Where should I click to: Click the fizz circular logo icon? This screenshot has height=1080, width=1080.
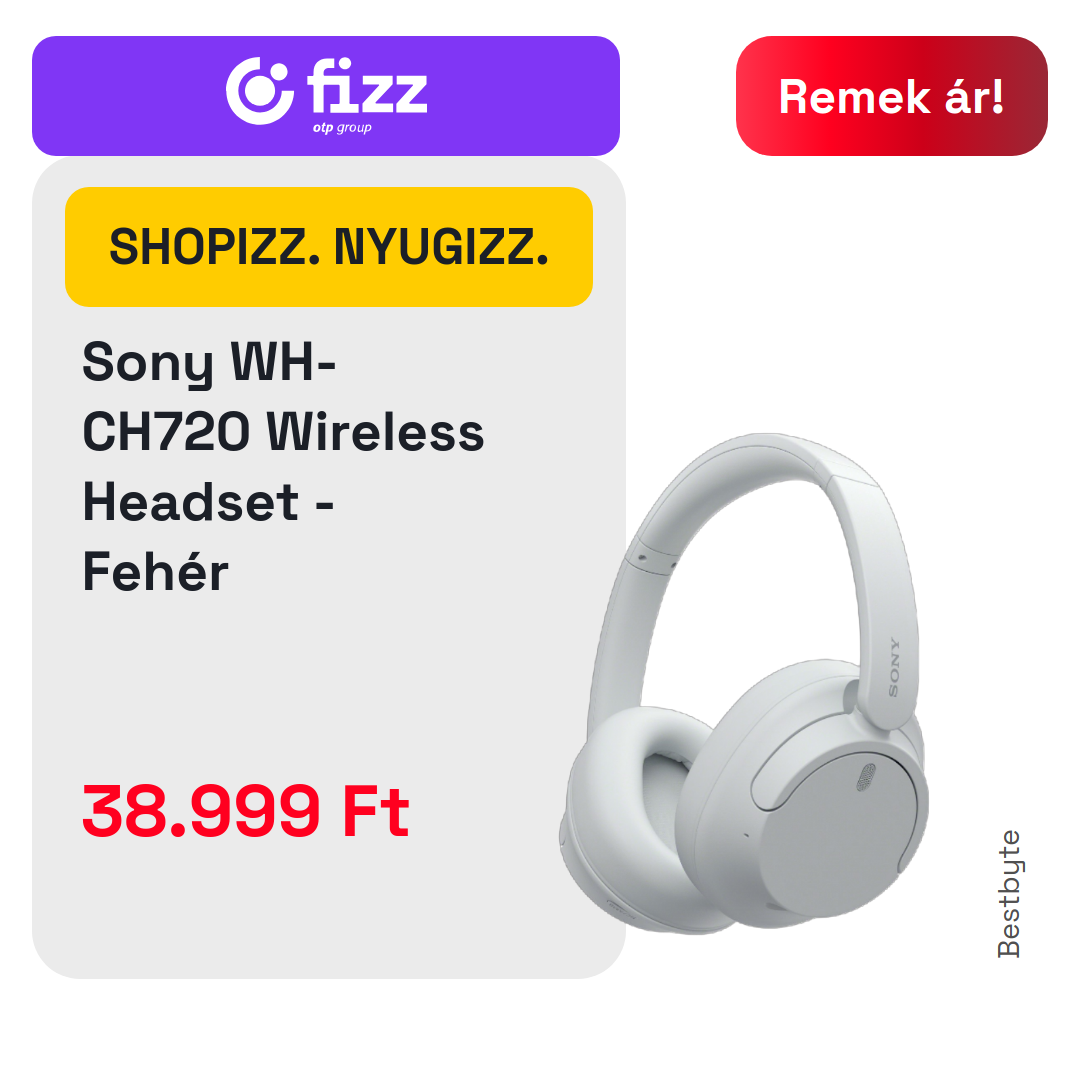pos(260,91)
